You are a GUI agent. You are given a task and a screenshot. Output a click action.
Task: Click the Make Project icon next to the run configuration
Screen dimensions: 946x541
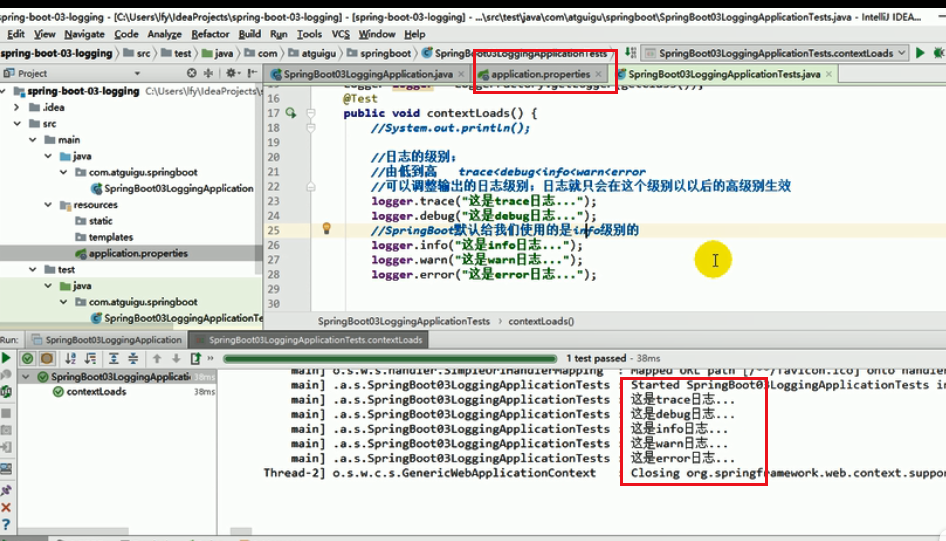point(630,53)
